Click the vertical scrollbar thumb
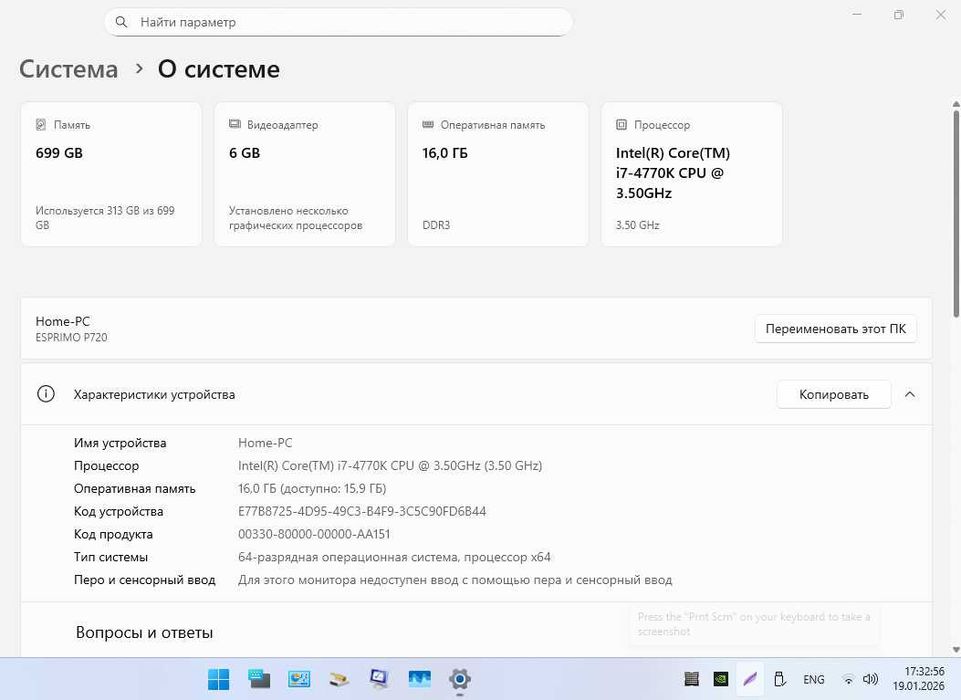The width and height of the screenshot is (961, 700). coord(956,213)
